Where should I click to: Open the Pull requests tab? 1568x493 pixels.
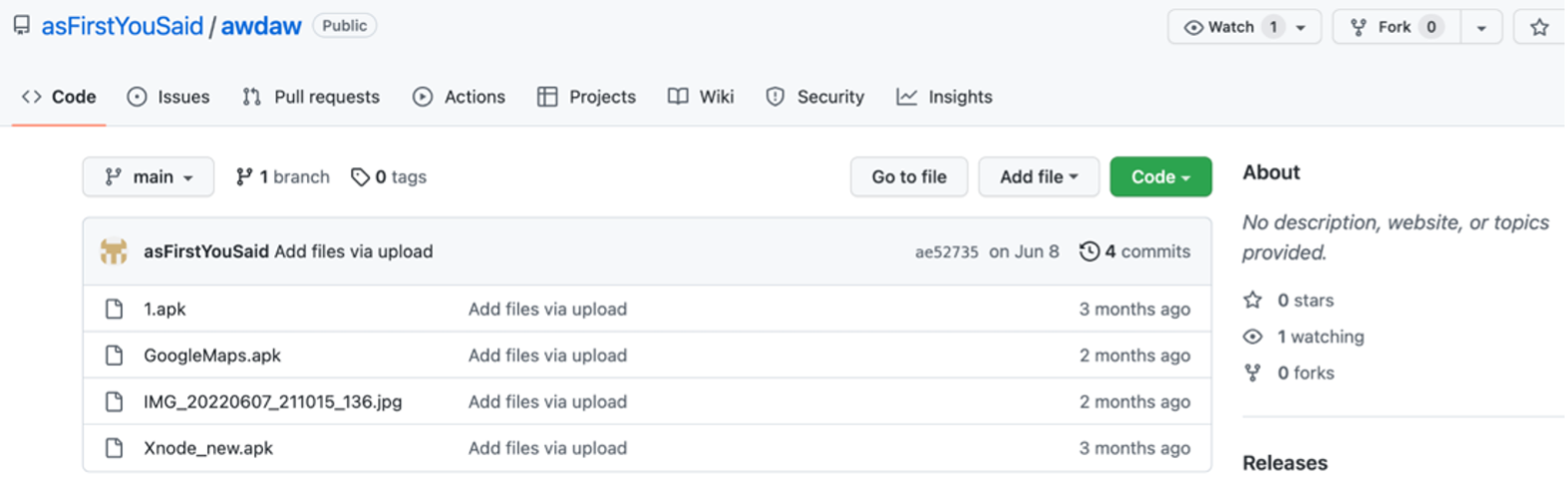[311, 97]
